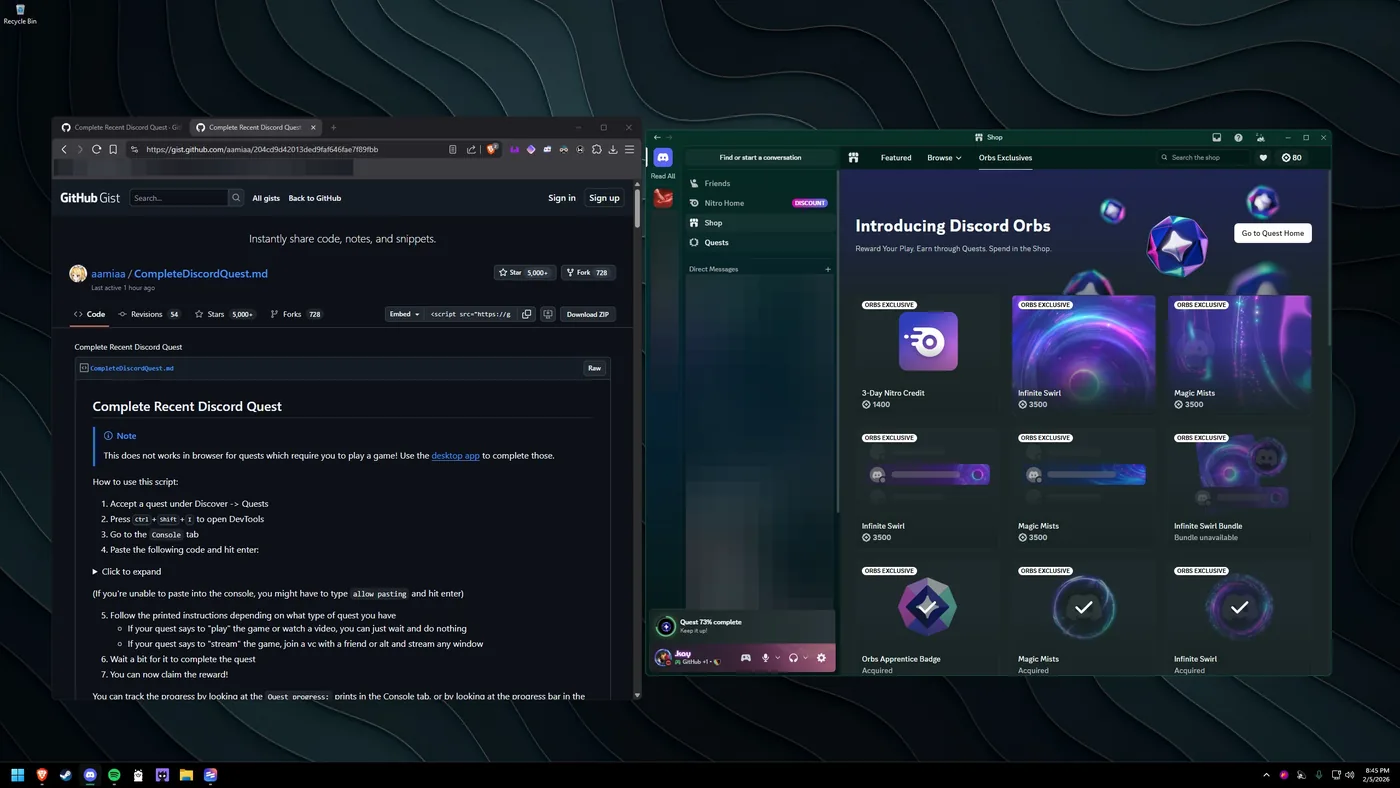This screenshot has height=788, width=1400.
Task: Show hidden system tray icons
Action: pyautogui.click(x=1267, y=775)
